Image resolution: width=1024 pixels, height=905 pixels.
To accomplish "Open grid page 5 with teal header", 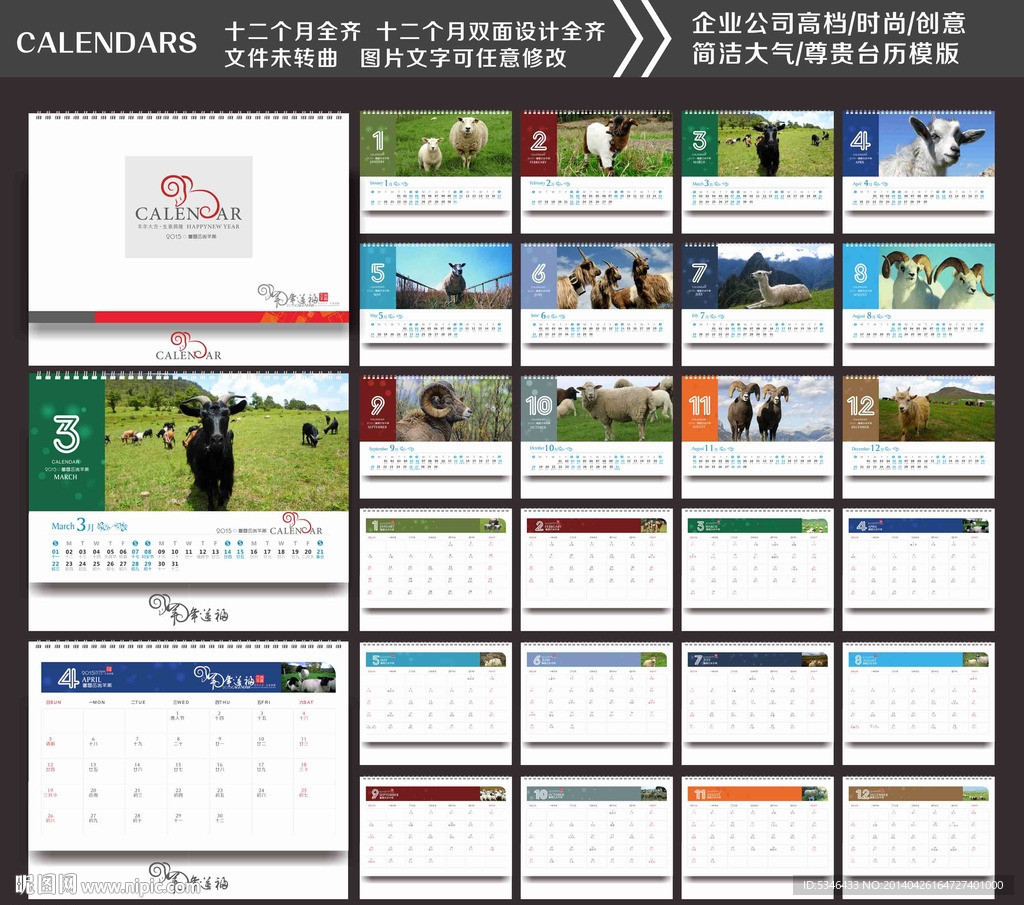I will 436,703.
